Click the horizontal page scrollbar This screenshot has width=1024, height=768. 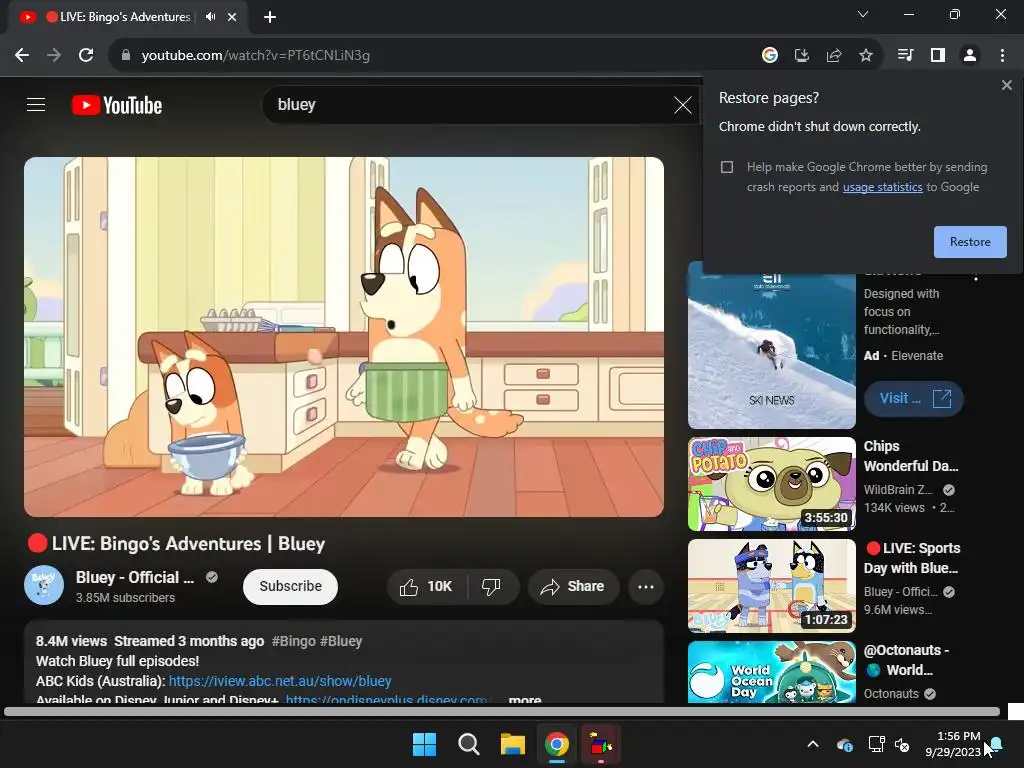(502, 712)
